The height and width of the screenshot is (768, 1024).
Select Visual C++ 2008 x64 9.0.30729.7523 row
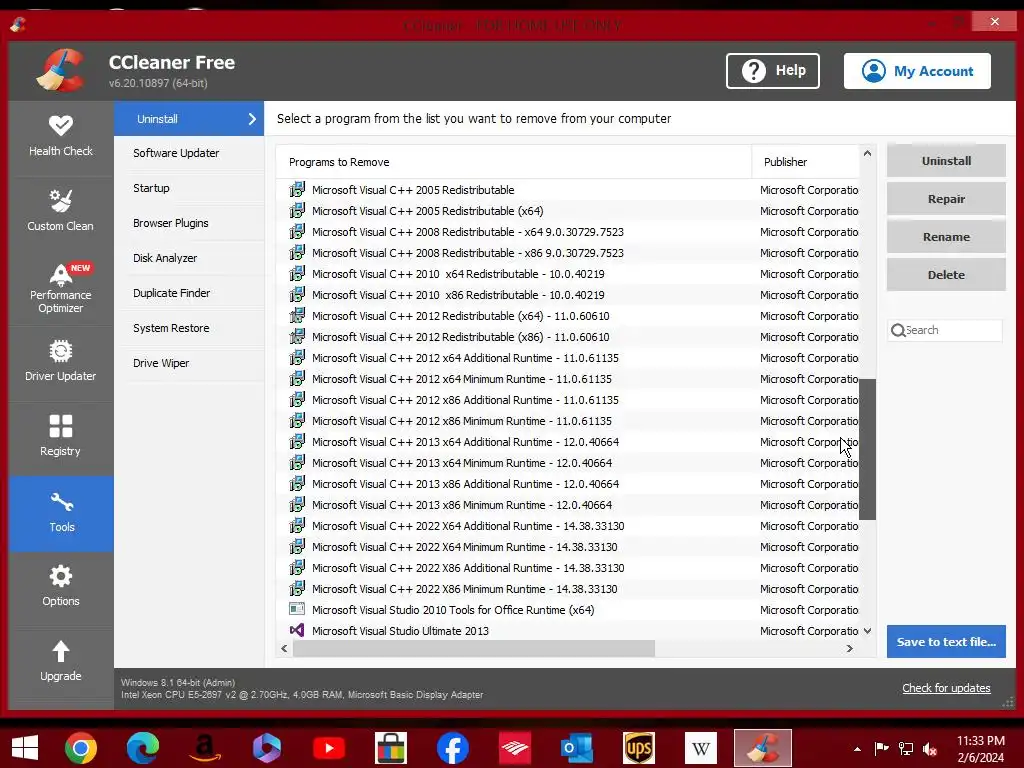[568, 232]
